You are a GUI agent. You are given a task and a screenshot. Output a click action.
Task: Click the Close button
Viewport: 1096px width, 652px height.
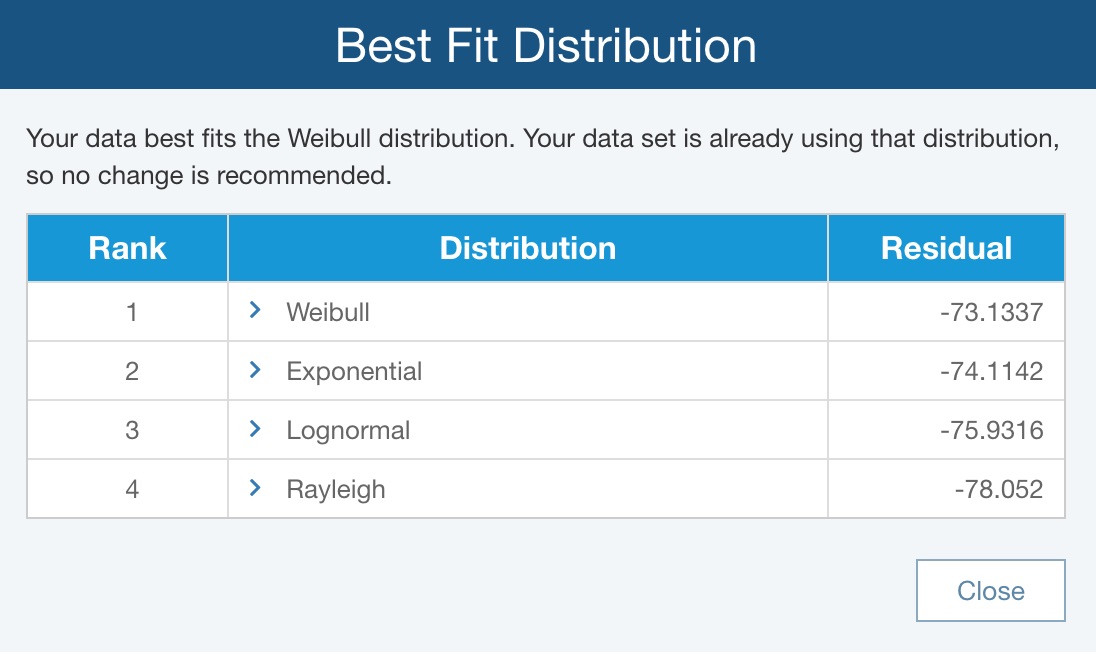(x=990, y=591)
